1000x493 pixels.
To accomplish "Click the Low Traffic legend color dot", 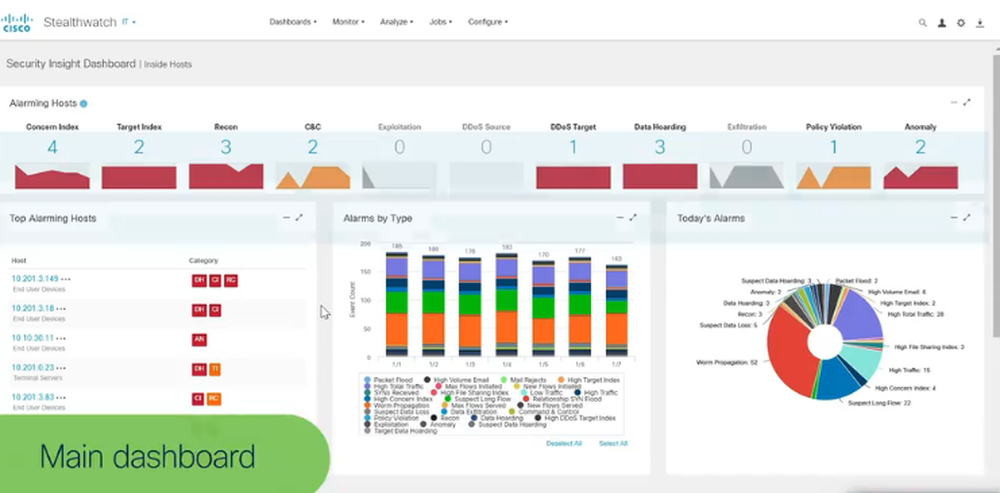I will click(524, 393).
